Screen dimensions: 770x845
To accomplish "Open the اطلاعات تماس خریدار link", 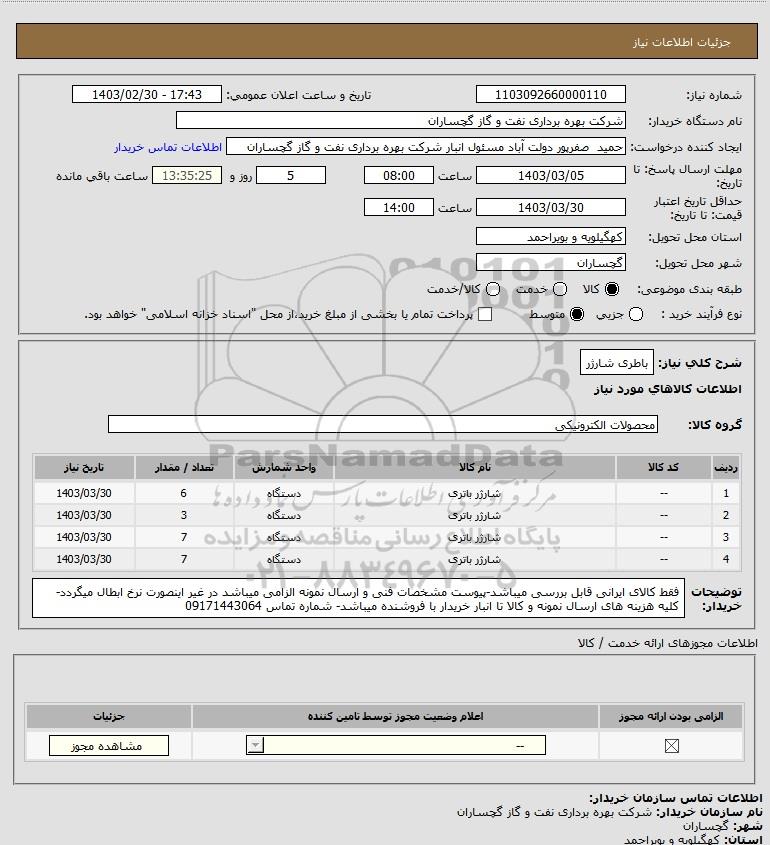I will click(168, 147).
